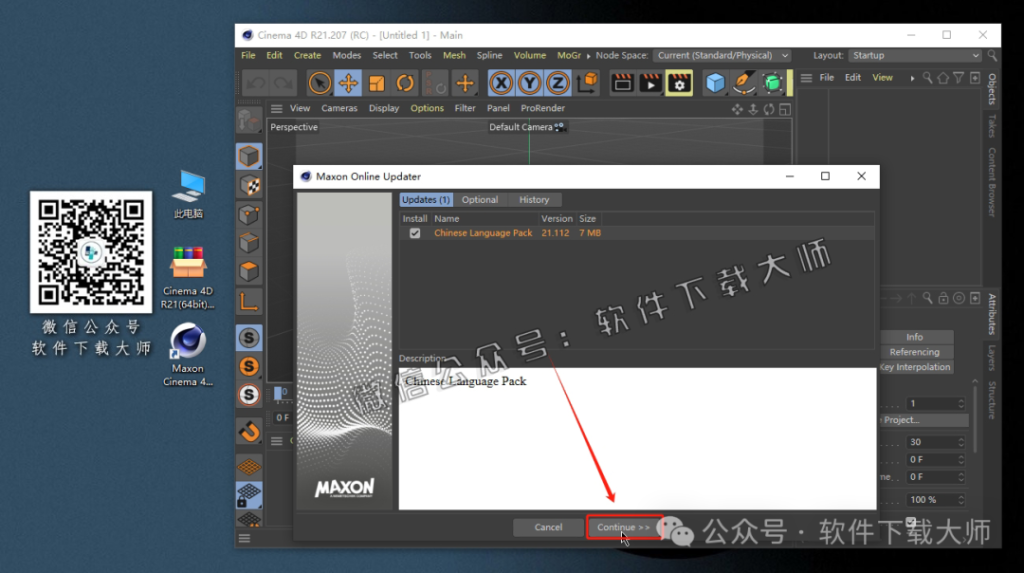This screenshot has height=573, width=1024.
Task: Select the Scale tool
Action: (x=377, y=84)
